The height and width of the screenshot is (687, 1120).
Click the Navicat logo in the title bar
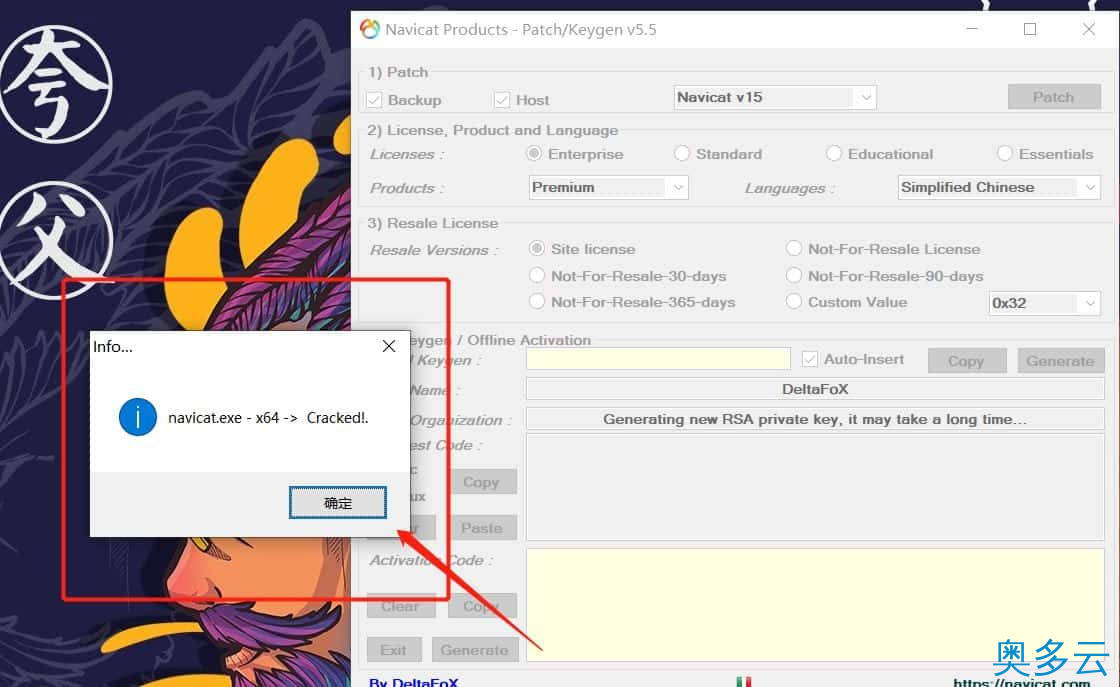(369, 29)
